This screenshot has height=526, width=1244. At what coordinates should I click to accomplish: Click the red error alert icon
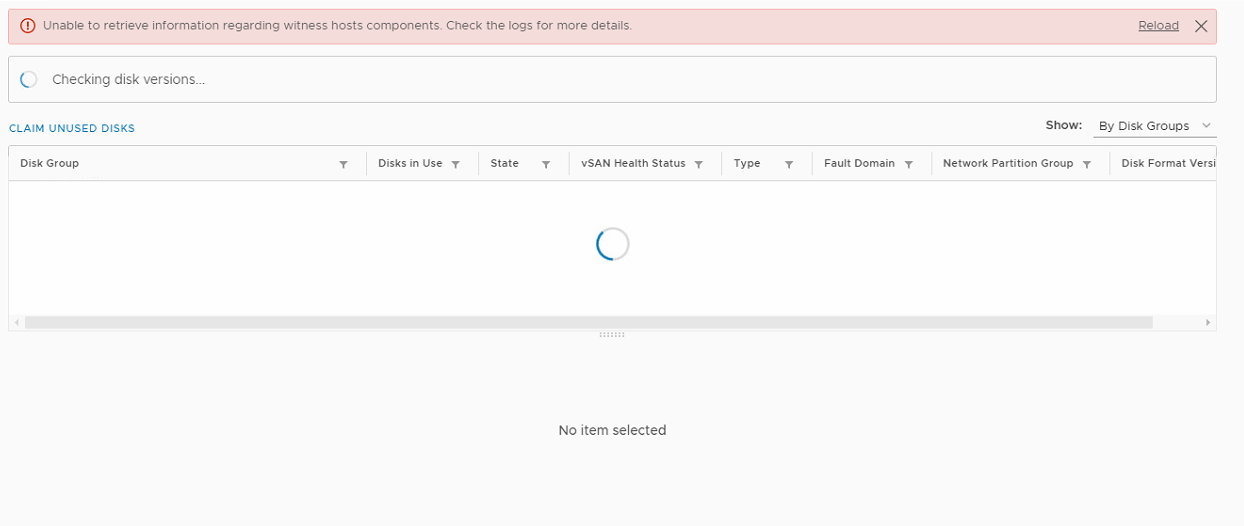click(27, 26)
